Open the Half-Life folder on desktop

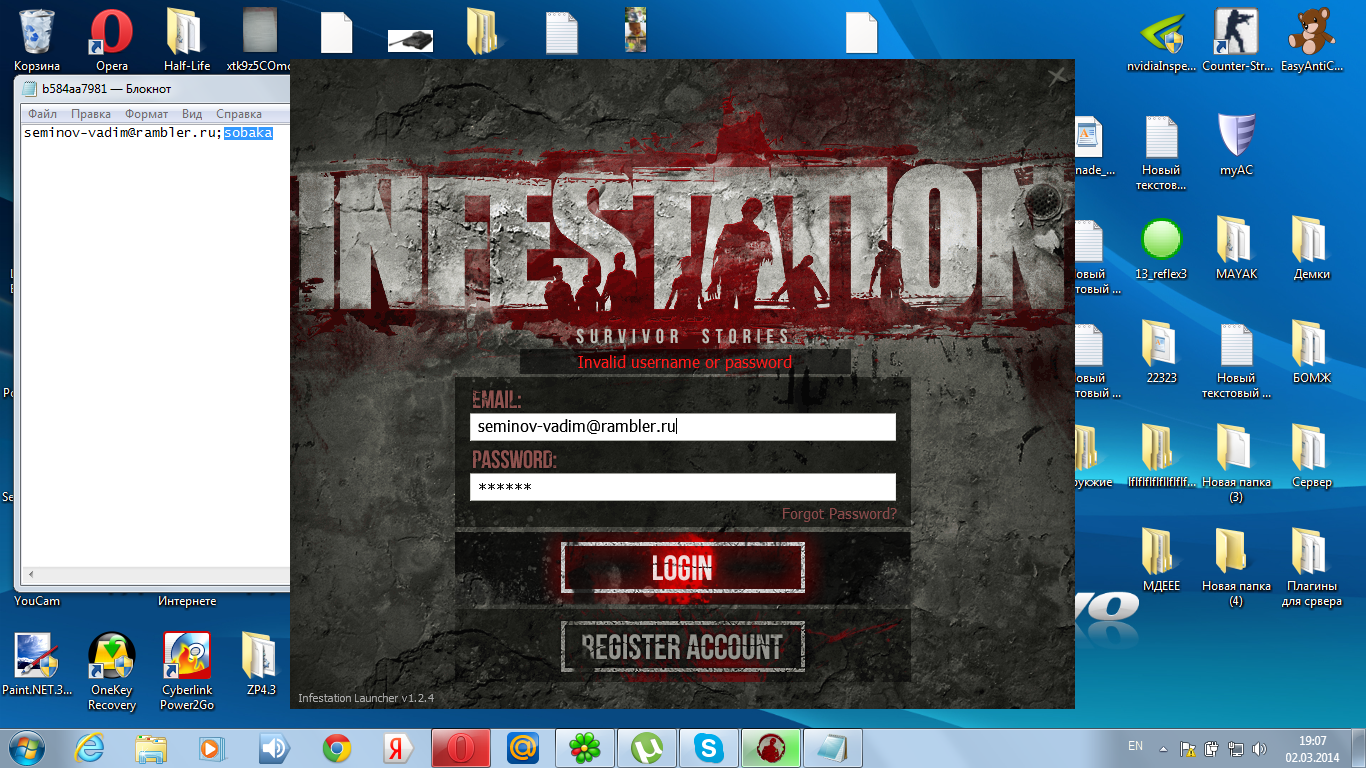pos(186,40)
